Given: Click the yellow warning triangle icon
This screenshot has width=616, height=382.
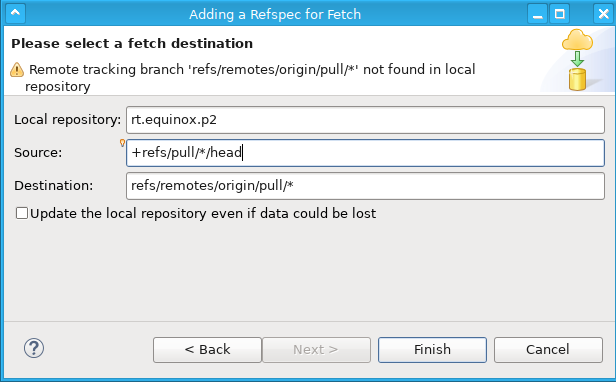Looking at the screenshot, I should pyautogui.click(x=17, y=70).
